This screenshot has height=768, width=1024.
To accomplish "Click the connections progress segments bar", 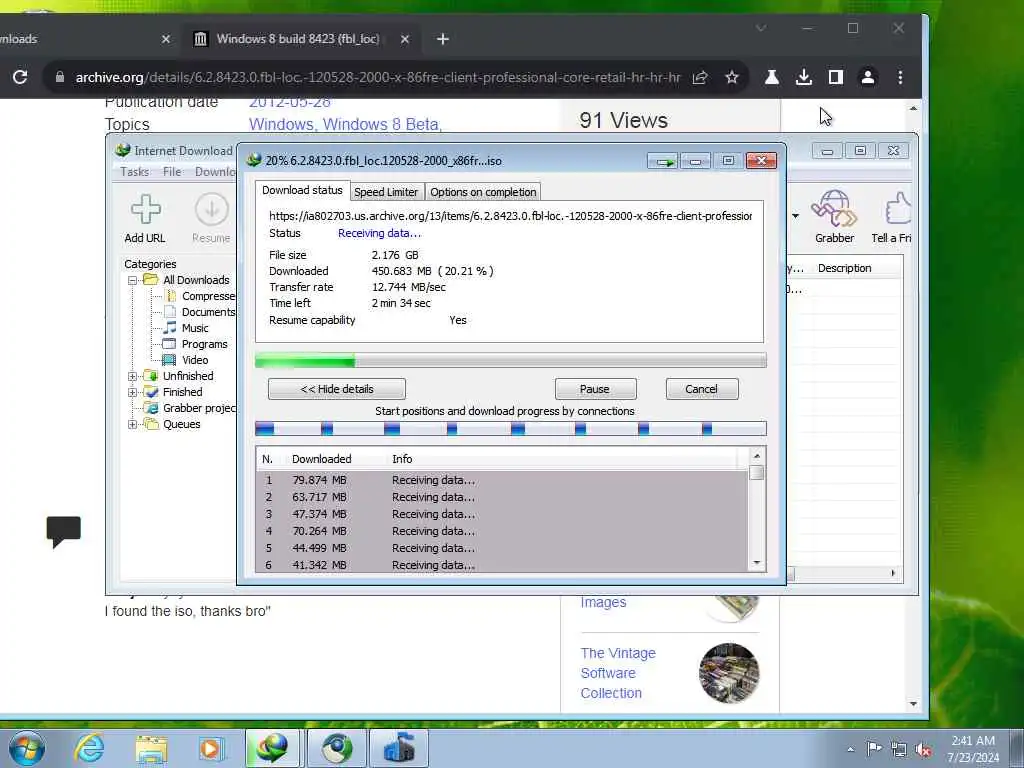I will (x=510, y=429).
